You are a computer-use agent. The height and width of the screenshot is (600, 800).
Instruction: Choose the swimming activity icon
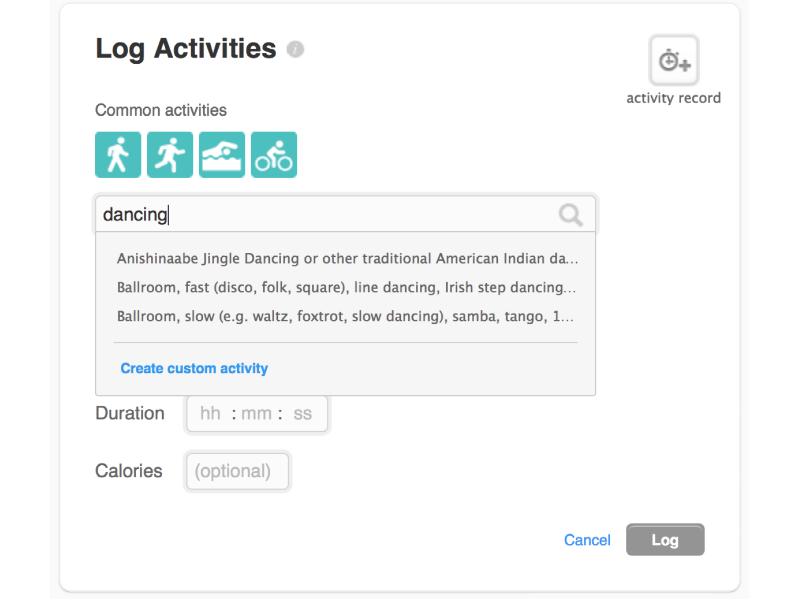[222, 155]
